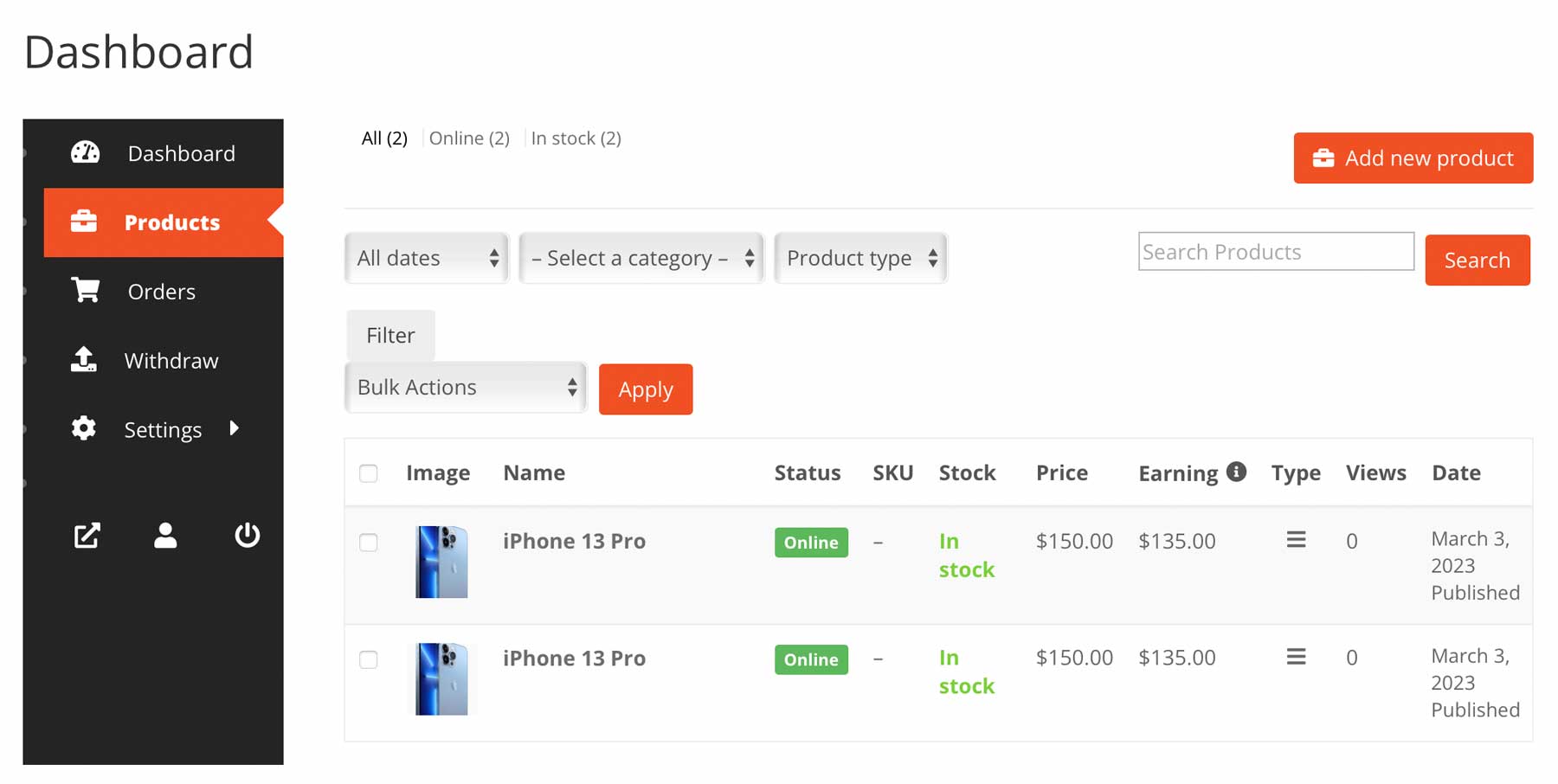Screen dimensions: 1558x784
Task: Open the All dates dropdown
Action: pos(426,258)
